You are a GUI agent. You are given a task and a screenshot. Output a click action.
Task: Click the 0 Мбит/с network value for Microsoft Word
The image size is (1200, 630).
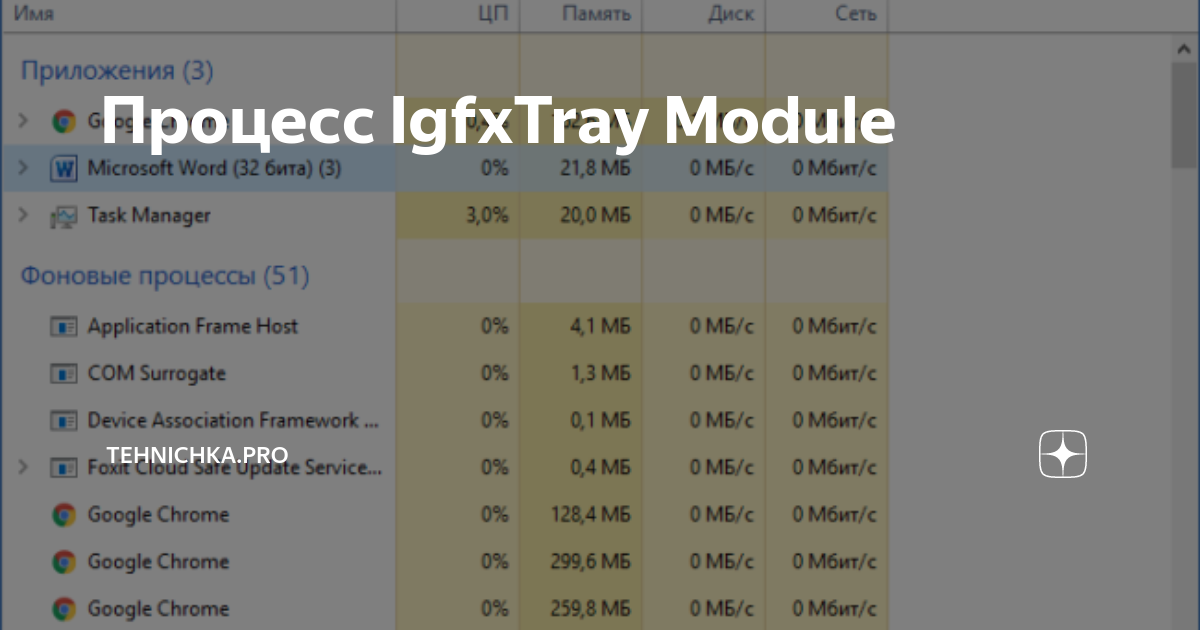click(835, 168)
